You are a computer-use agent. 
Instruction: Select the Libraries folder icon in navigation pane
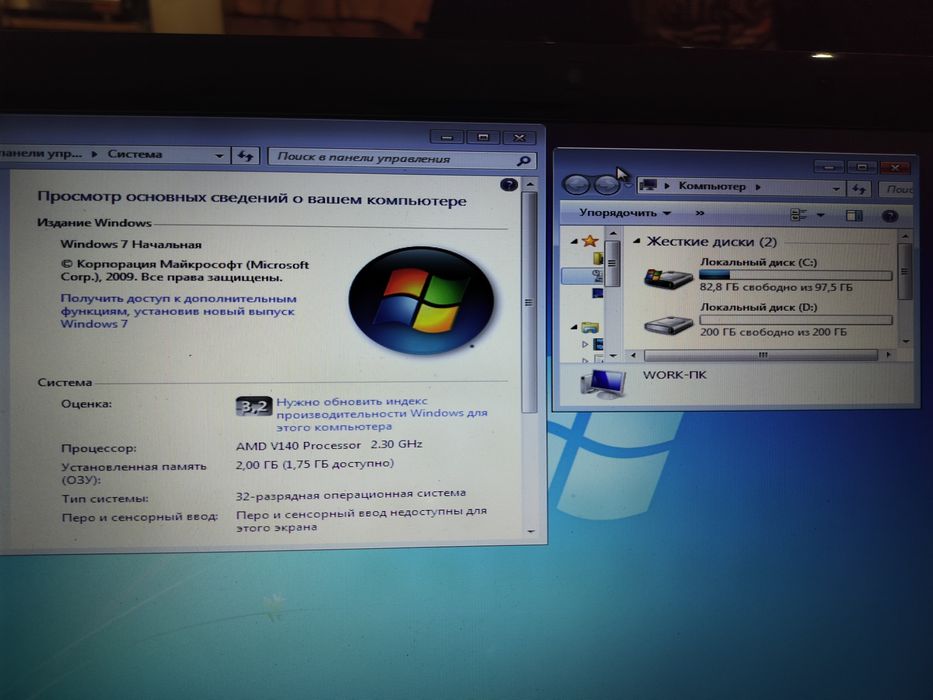590,327
